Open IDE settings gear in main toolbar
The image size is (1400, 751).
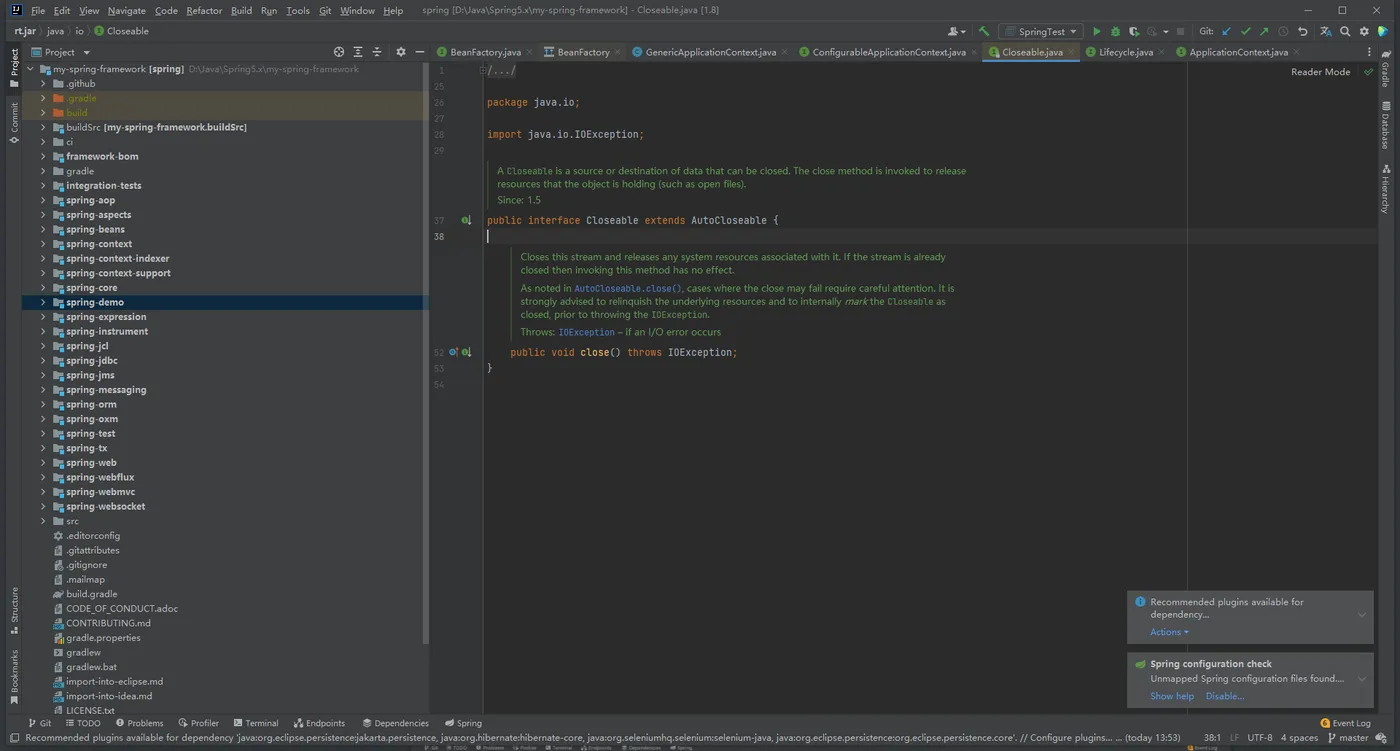point(1364,32)
